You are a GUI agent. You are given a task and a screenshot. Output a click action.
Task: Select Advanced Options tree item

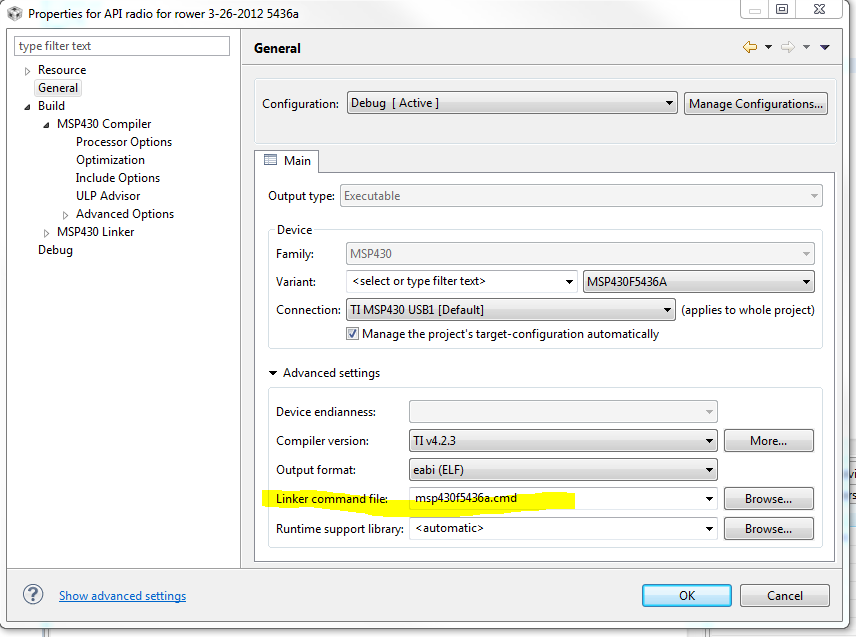[x=125, y=214]
